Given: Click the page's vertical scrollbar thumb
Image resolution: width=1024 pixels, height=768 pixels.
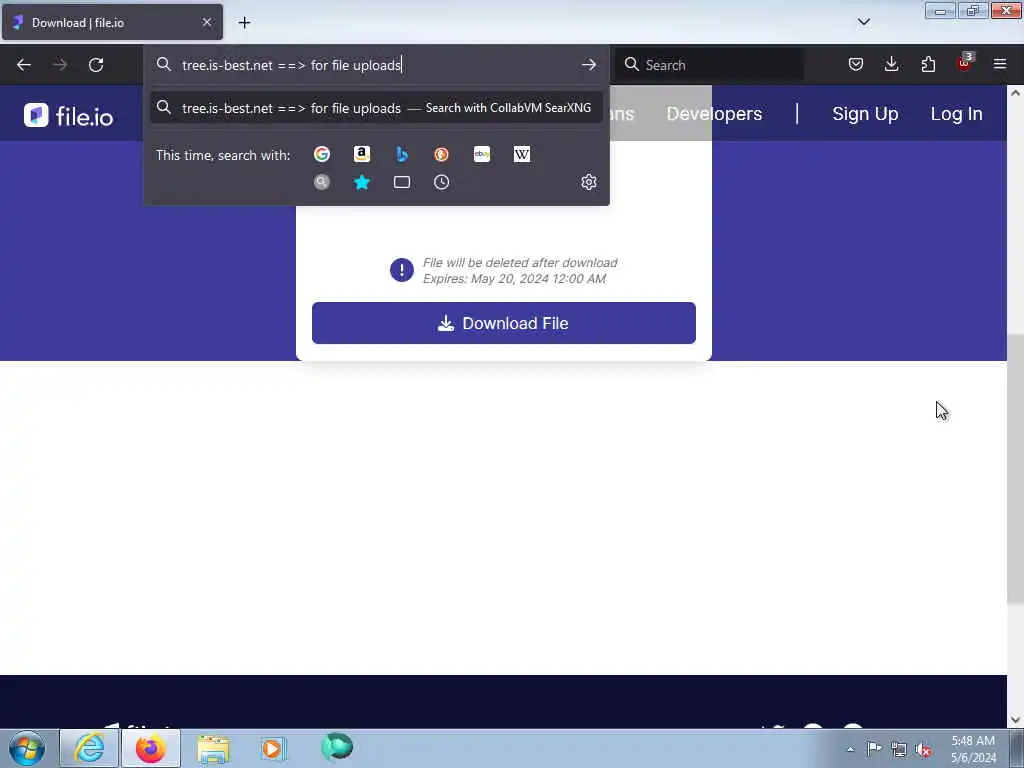Looking at the screenshot, I should 1015,468.
